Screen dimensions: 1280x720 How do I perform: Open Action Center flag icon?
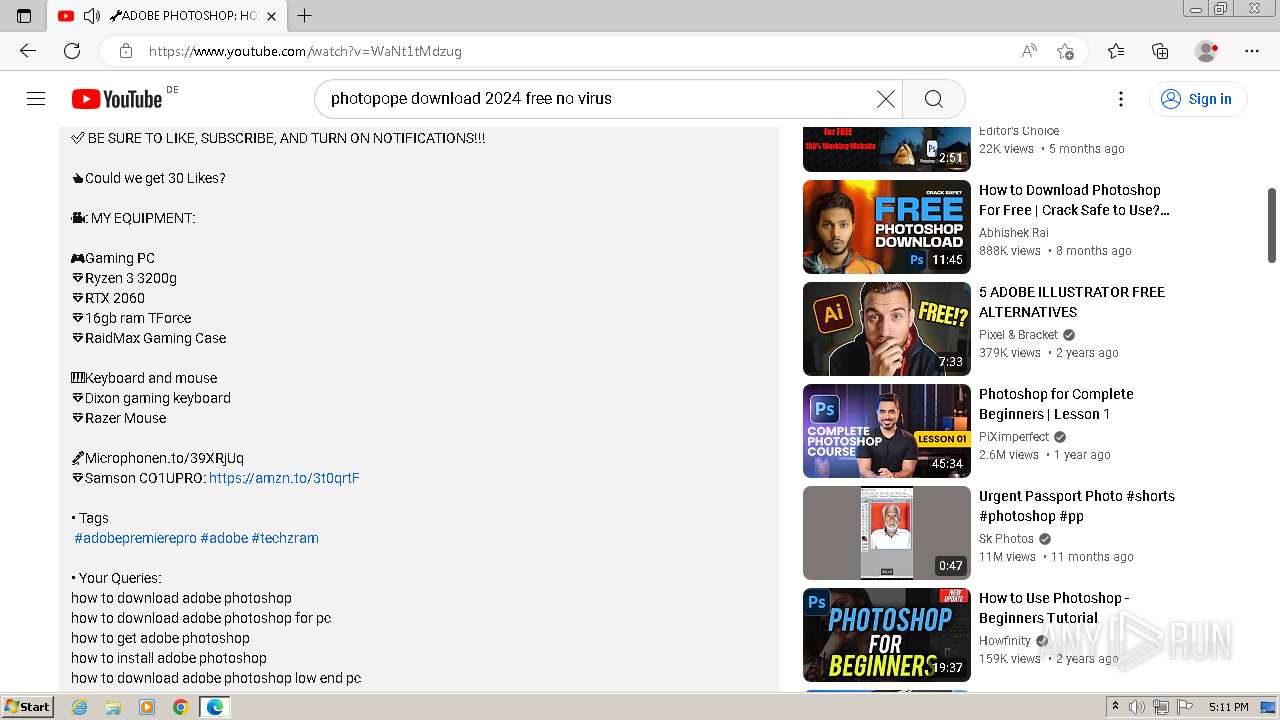pyautogui.click(x=1183, y=707)
